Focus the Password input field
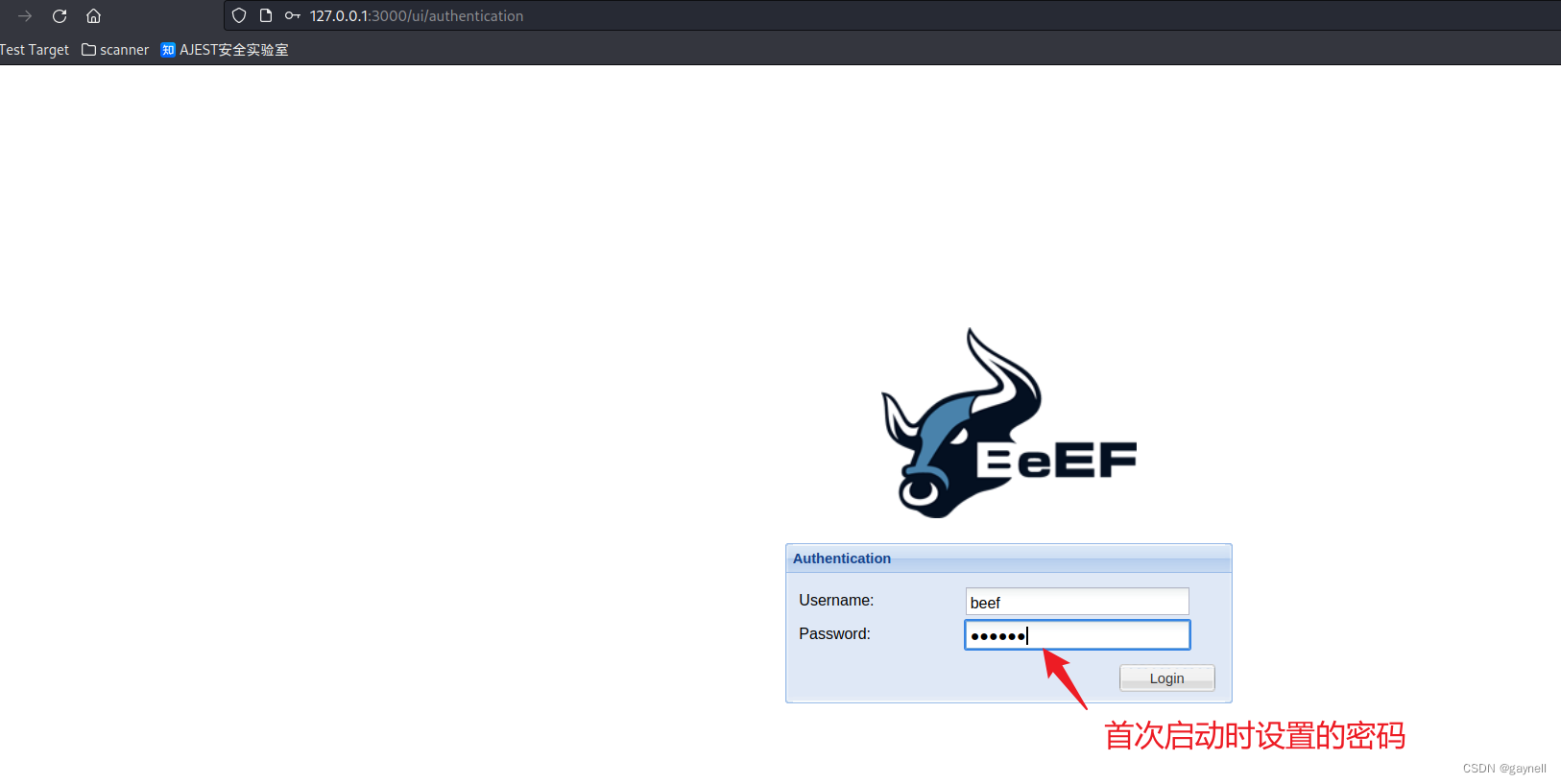This screenshot has height=784, width=1561. click(x=1077, y=634)
